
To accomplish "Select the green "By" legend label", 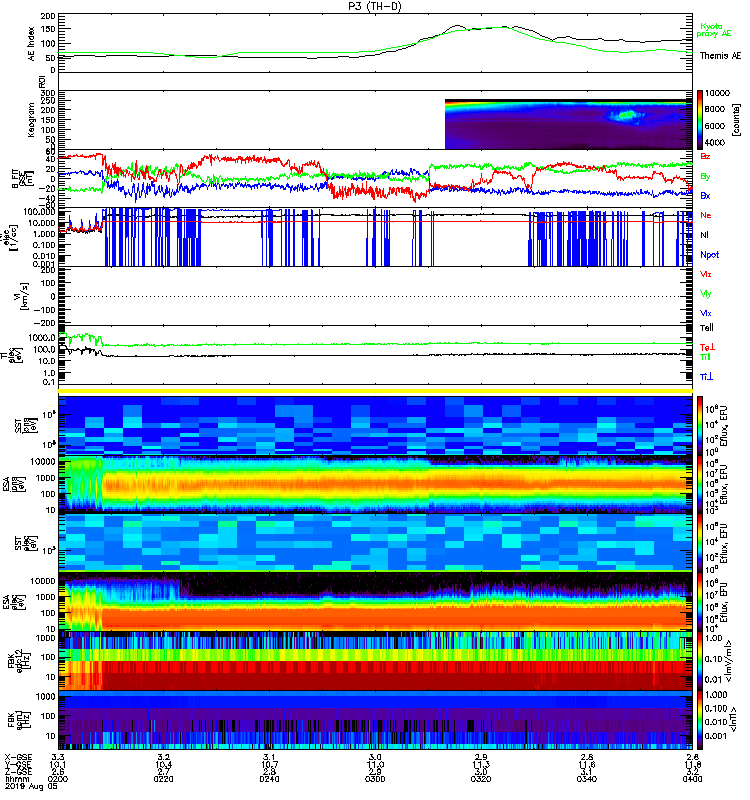I will click(x=705, y=177).
